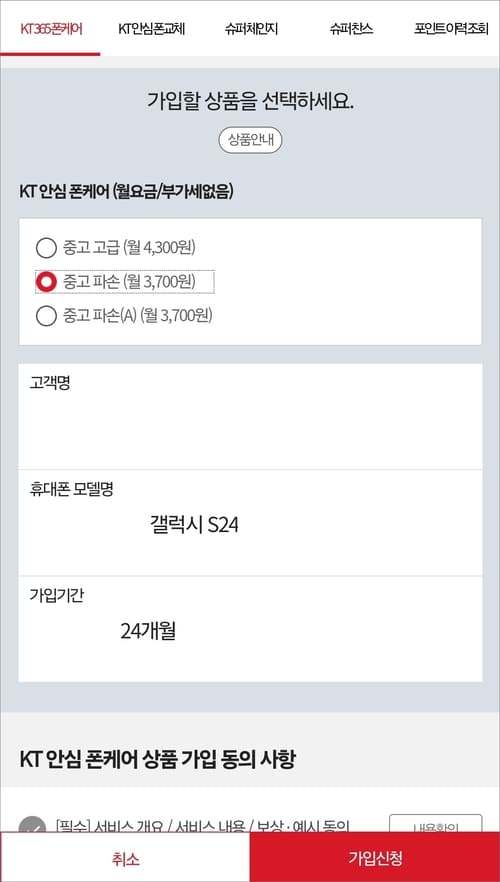Click the KT 안심 폰케어 (월요금/부가세없음) label

coord(127,192)
